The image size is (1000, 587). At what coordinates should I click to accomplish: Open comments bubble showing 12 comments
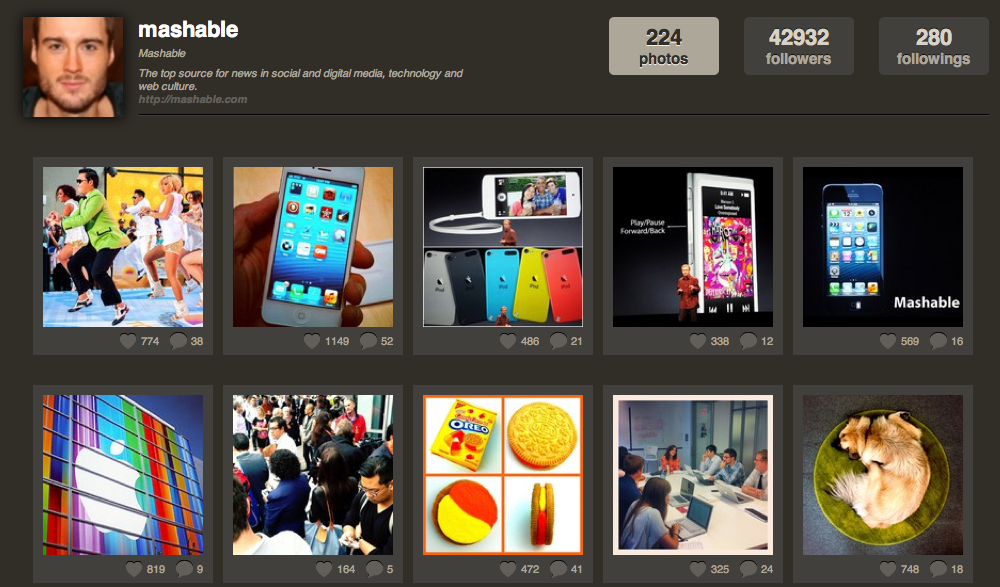(x=748, y=341)
